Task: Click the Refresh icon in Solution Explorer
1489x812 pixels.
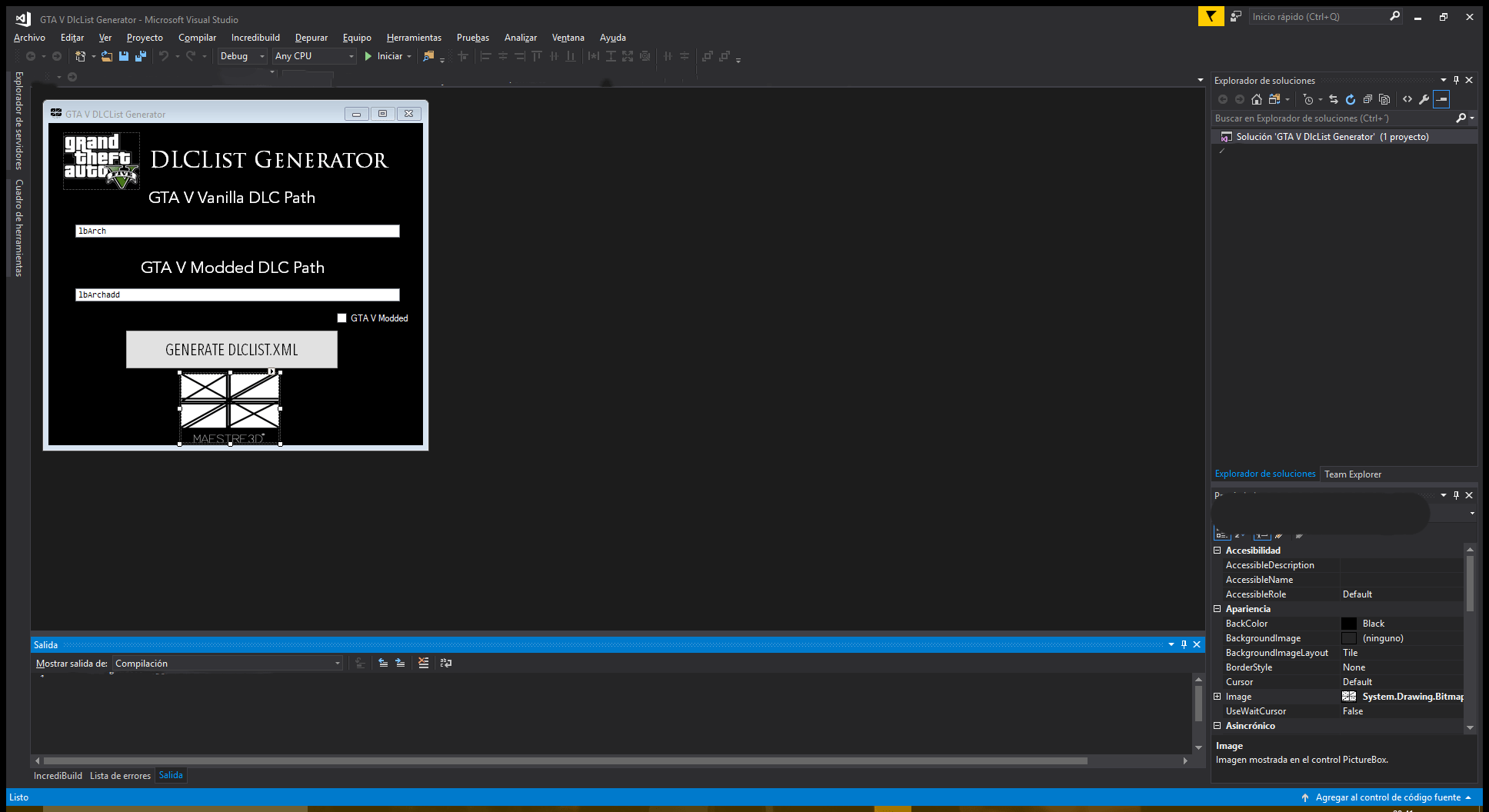Action: pyautogui.click(x=1351, y=99)
